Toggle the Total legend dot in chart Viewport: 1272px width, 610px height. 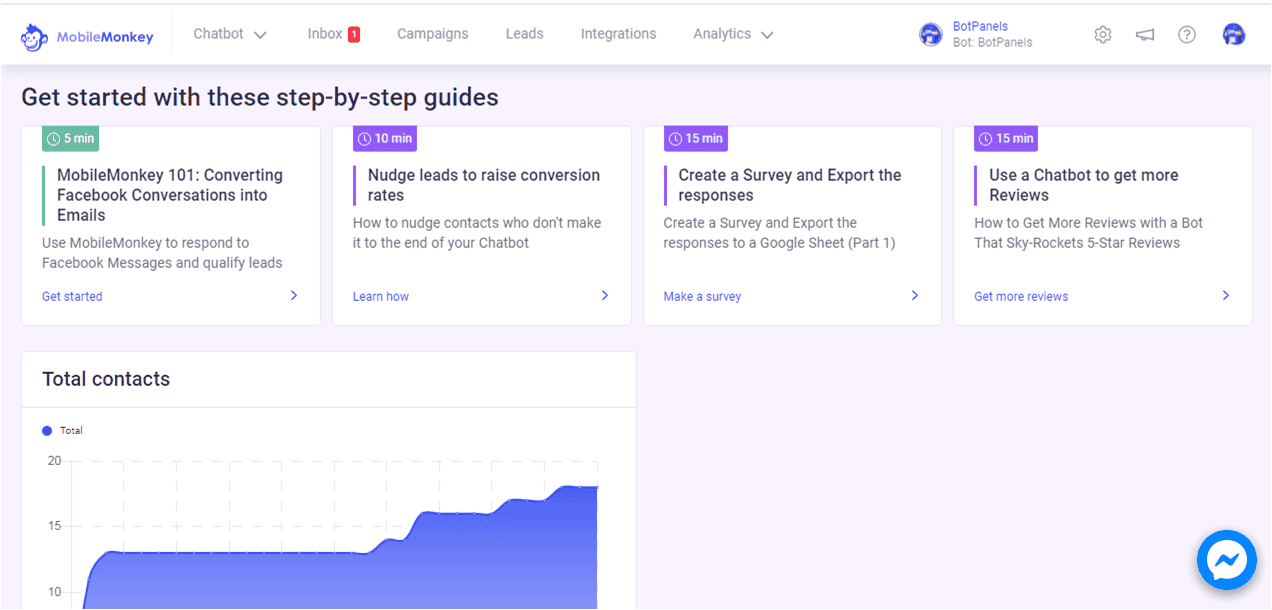47,431
